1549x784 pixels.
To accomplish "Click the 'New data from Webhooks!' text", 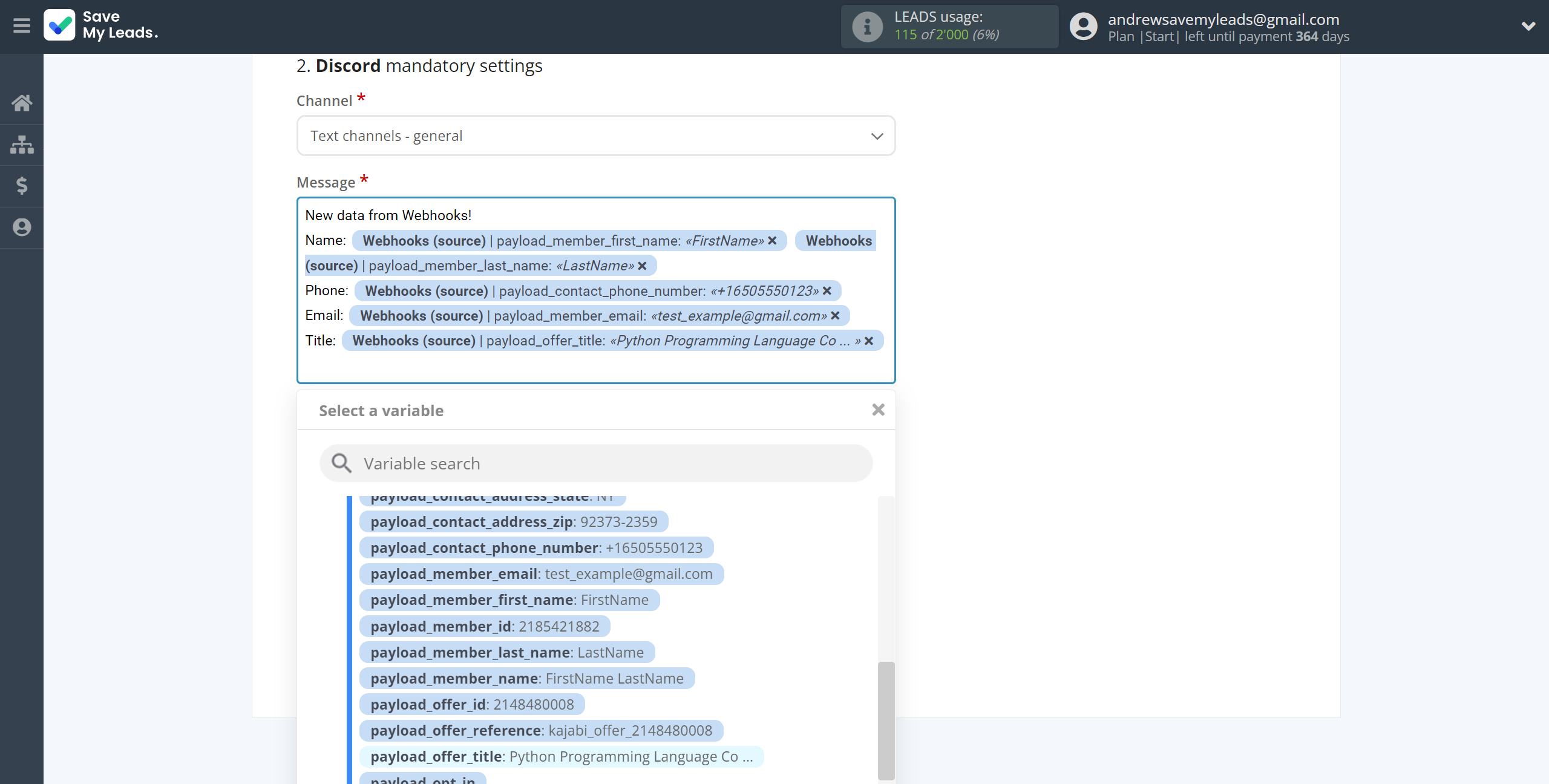I will (x=388, y=215).
